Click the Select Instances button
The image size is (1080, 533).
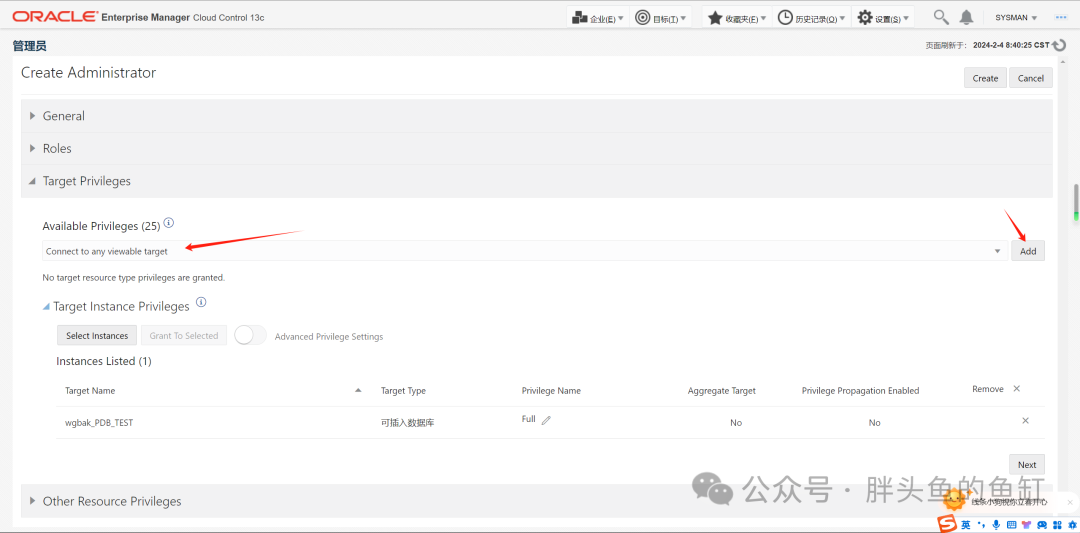coord(97,335)
